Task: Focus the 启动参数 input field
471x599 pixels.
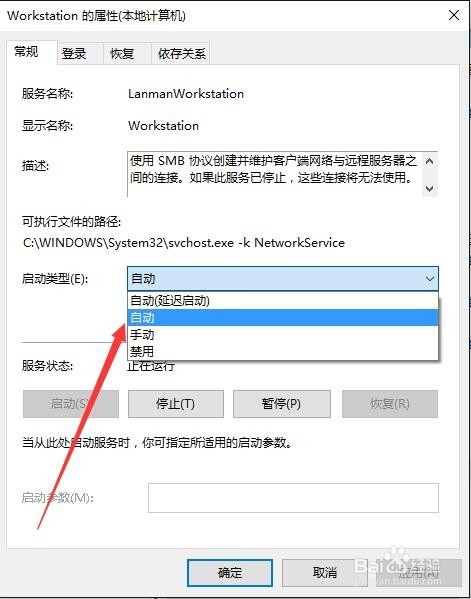Action: tap(293, 498)
